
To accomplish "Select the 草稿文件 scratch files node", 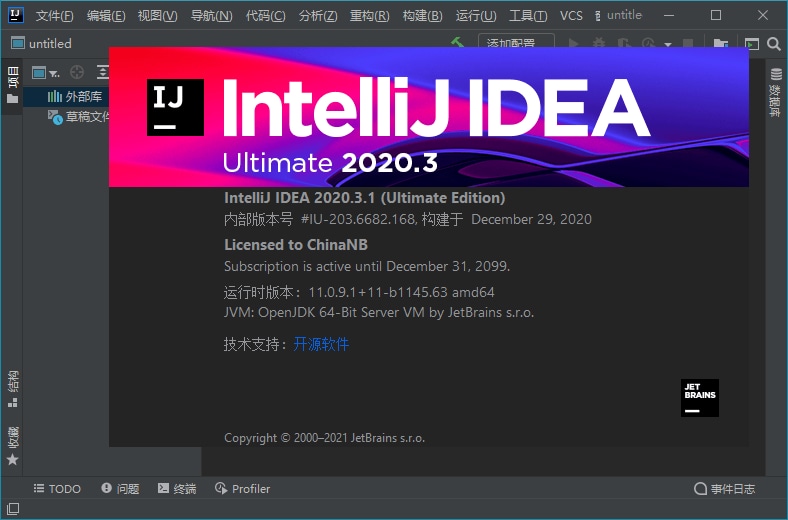I will pyautogui.click(x=78, y=117).
